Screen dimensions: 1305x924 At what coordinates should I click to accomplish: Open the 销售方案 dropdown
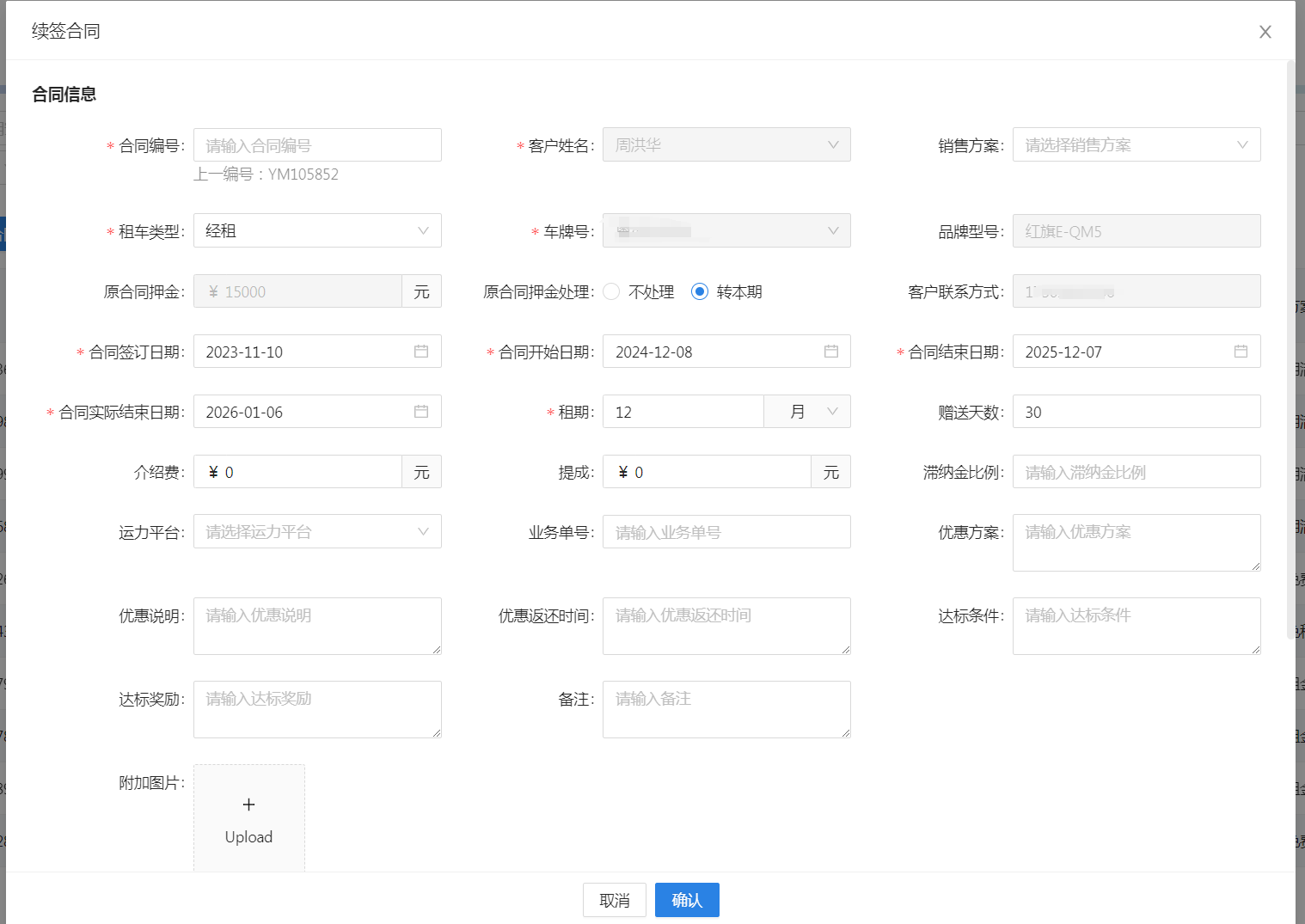point(1136,145)
